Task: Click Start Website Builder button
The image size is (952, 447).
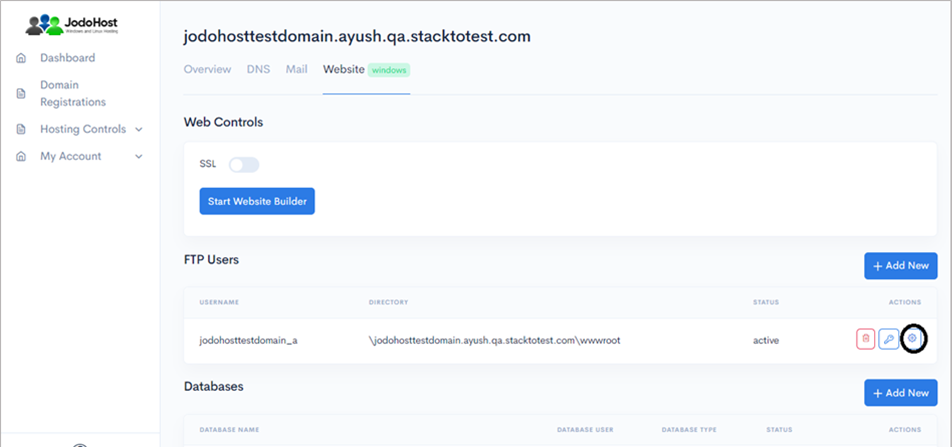Action: [257, 201]
